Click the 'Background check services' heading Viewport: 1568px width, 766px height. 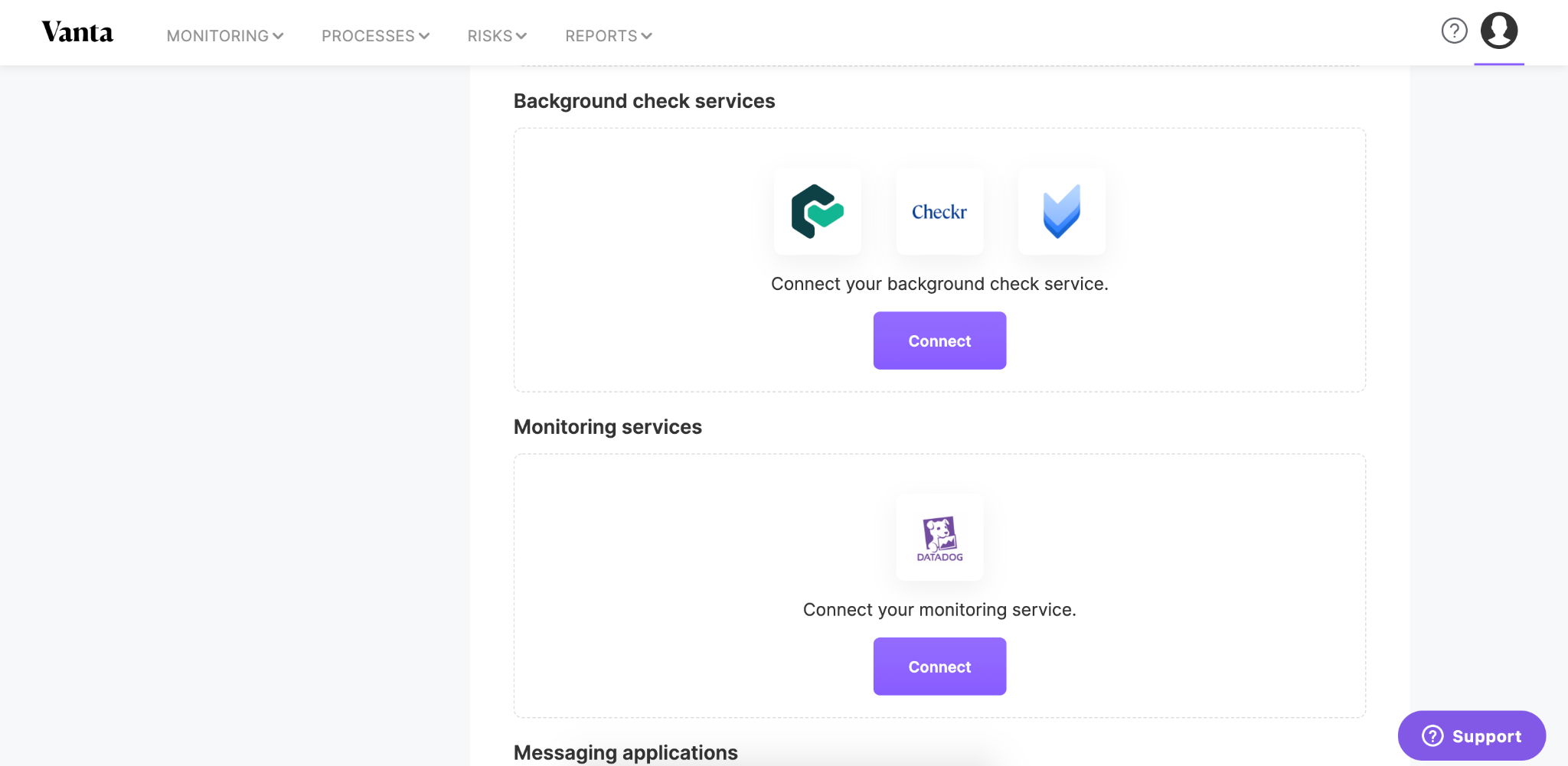coord(644,101)
